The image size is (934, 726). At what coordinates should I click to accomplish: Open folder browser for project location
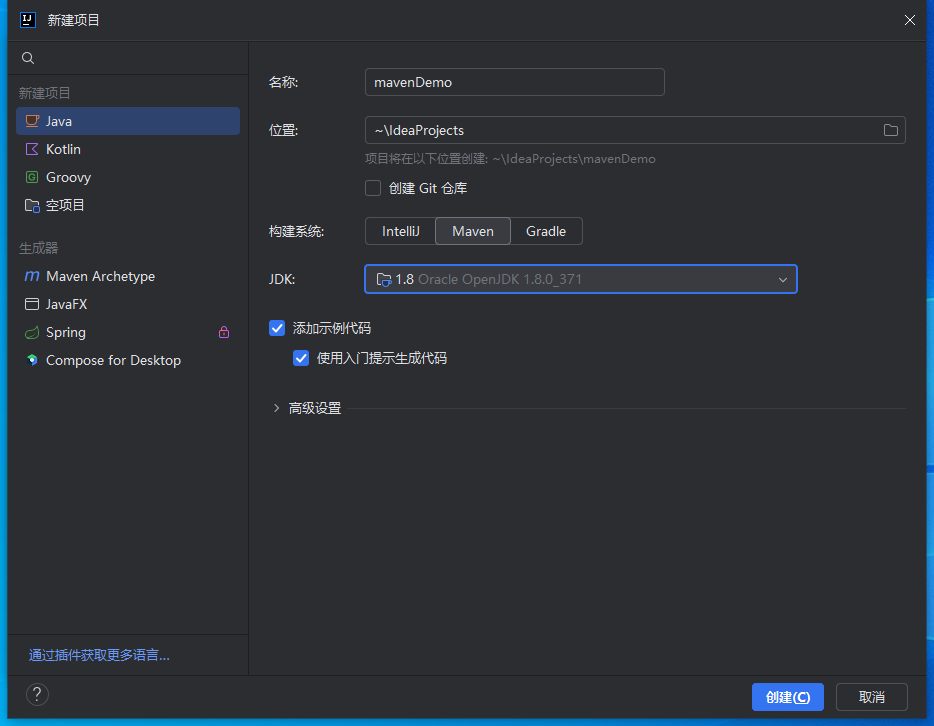(890, 130)
